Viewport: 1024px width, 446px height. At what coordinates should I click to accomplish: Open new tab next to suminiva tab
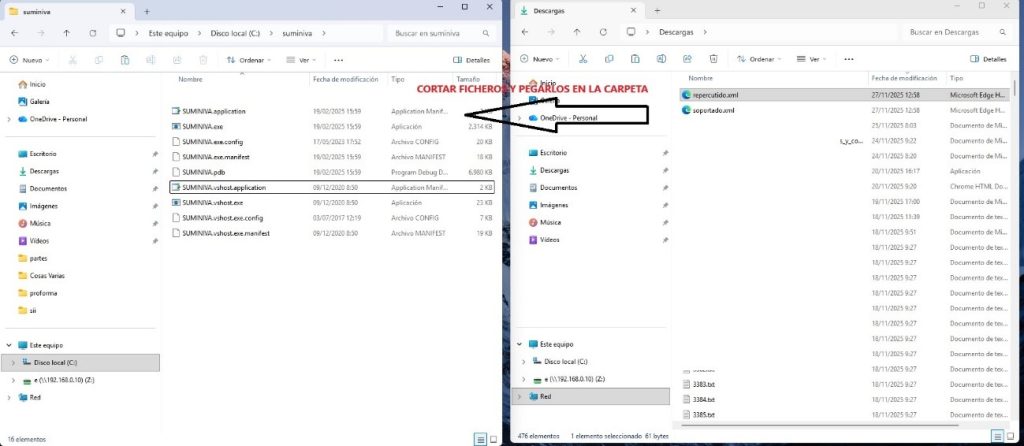point(147,11)
